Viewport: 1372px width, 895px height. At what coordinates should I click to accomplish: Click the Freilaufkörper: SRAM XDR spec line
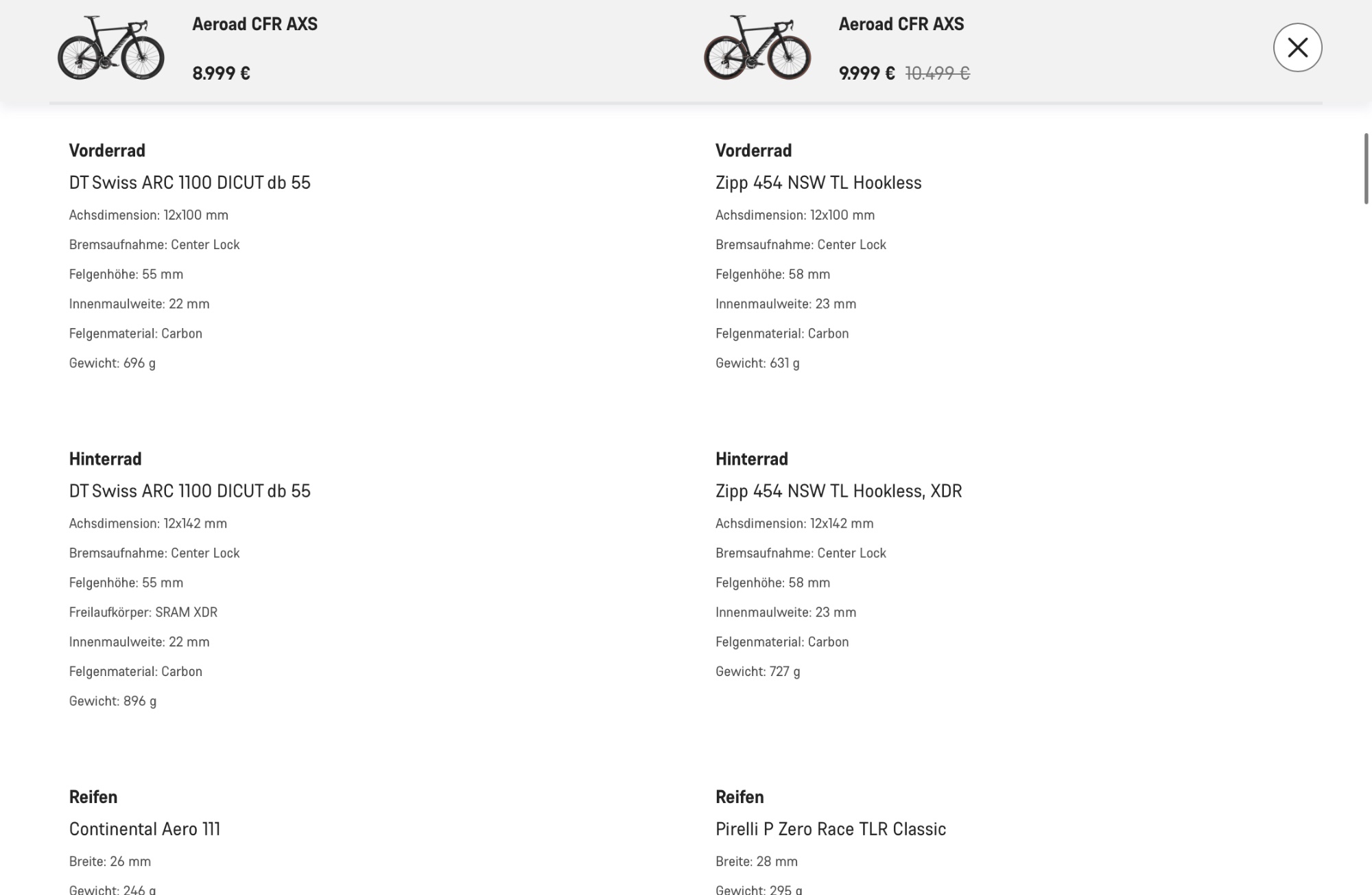(x=143, y=612)
